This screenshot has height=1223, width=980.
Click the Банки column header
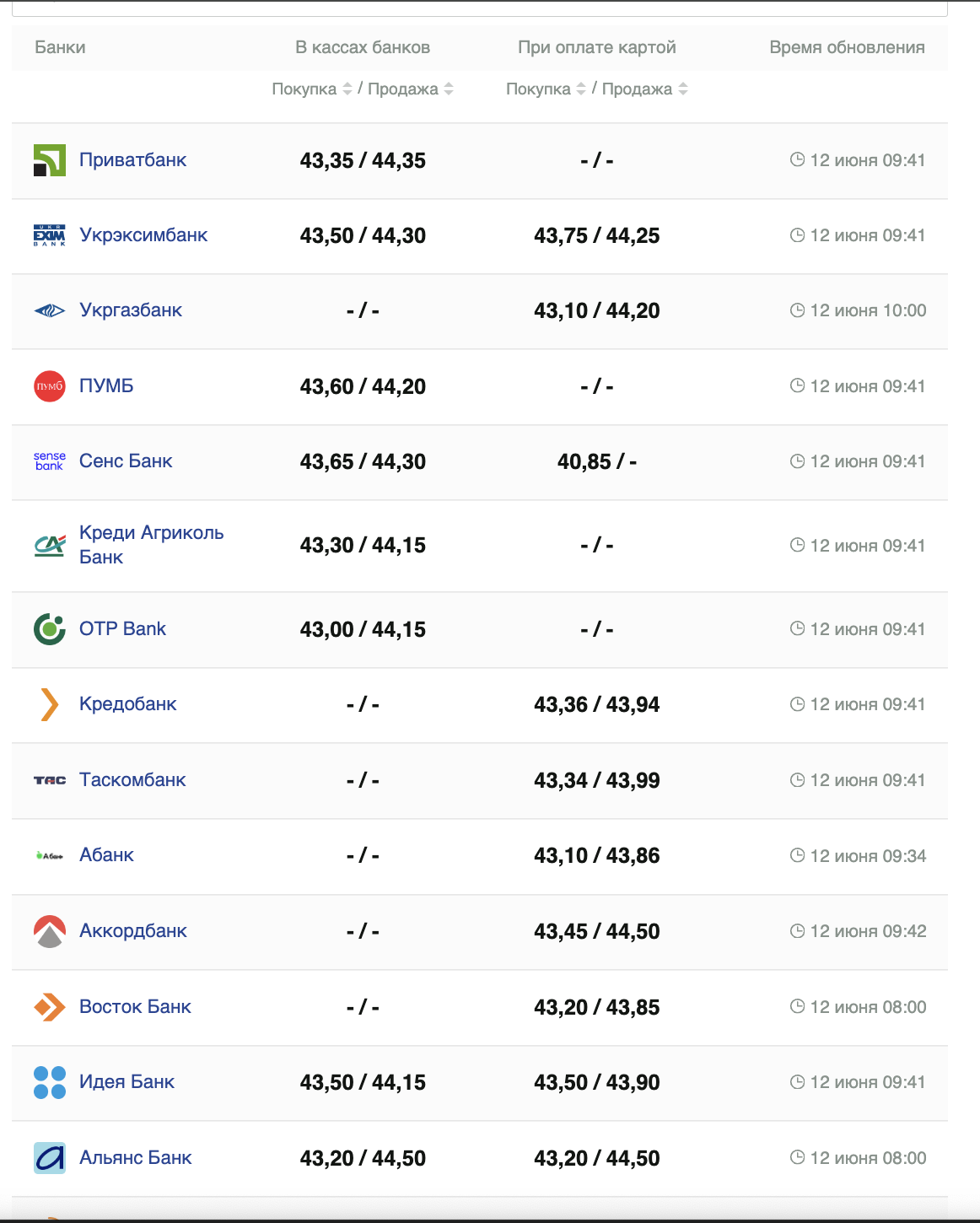60,47
